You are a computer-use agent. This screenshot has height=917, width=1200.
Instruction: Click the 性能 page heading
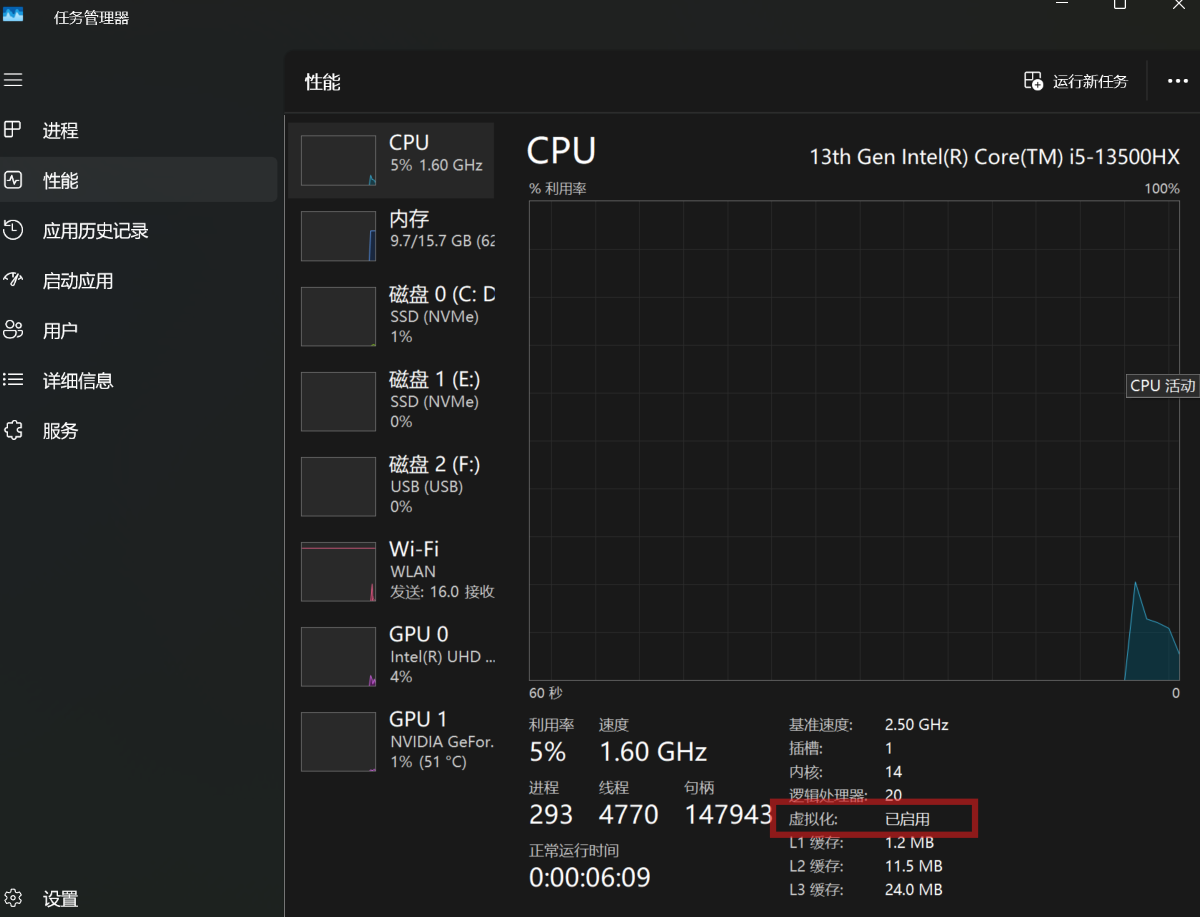pyautogui.click(x=323, y=82)
